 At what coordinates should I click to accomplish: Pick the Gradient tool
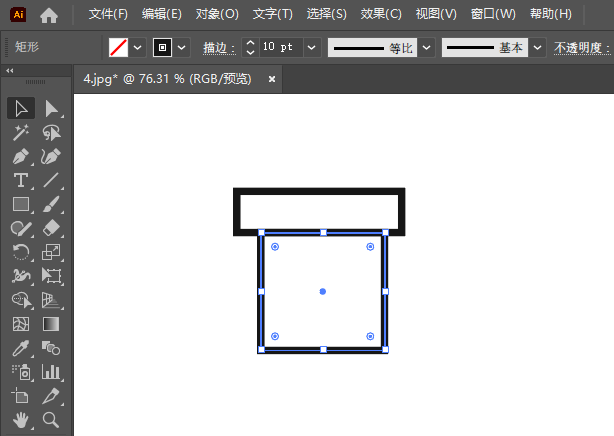pyautogui.click(x=51, y=324)
